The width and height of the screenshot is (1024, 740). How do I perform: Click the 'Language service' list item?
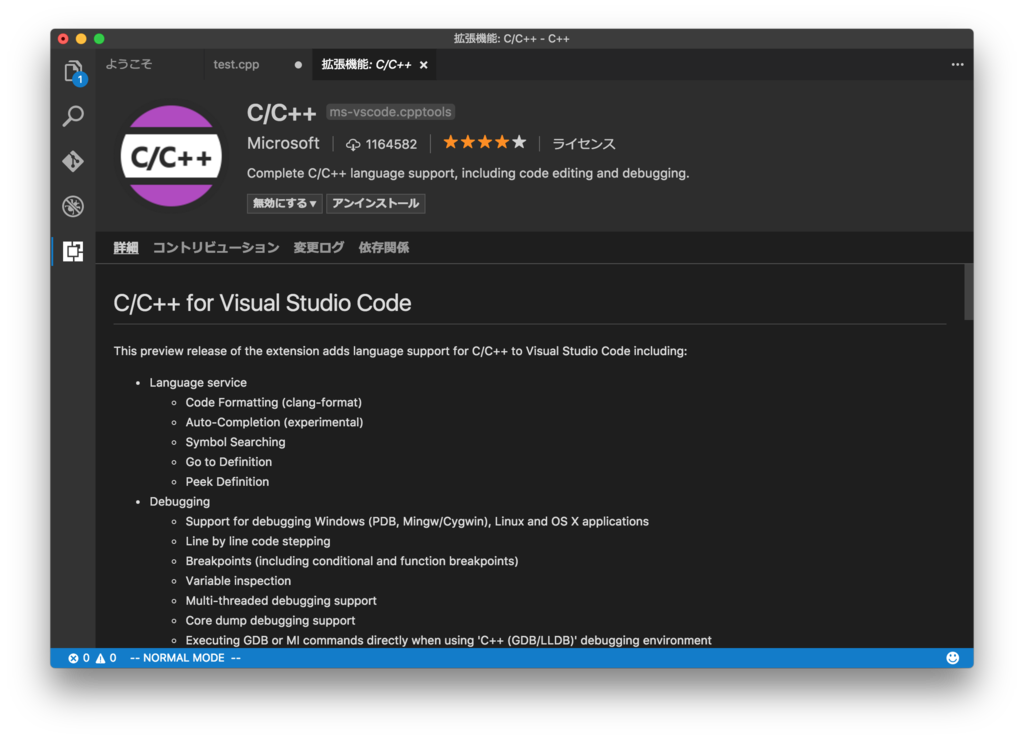(x=198, y=383)
